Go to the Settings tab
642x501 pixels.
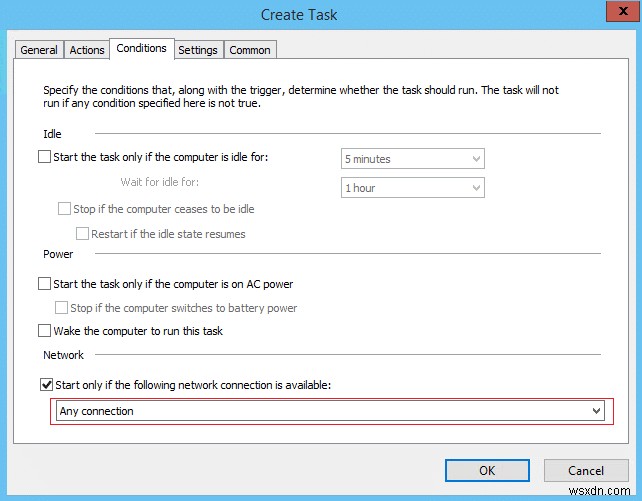[198, 50]
